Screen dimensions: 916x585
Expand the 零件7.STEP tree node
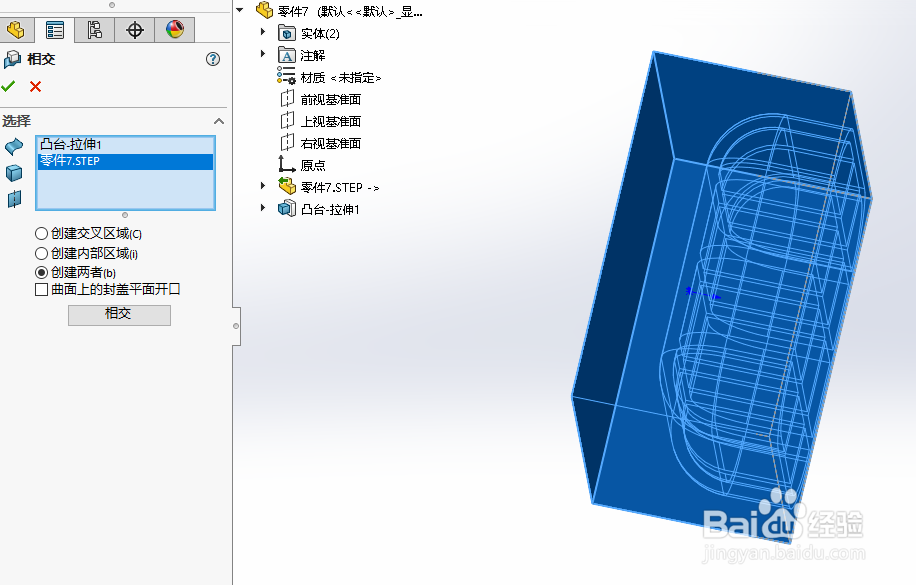click(x=262, y=186)
